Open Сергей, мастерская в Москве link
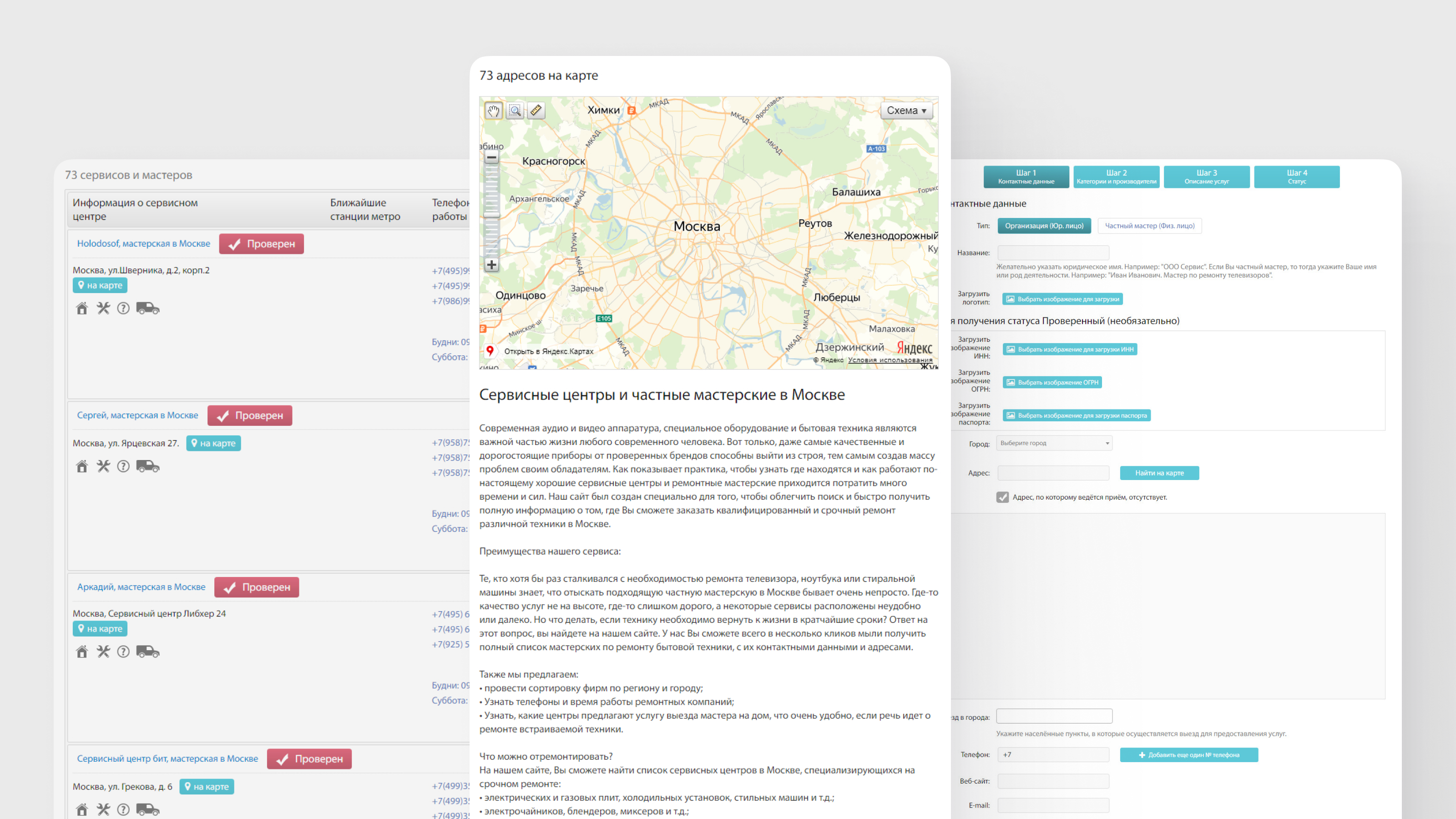The width and height of the screenshot is (1456, 819). pyautogui.click(x=137, y=415)
